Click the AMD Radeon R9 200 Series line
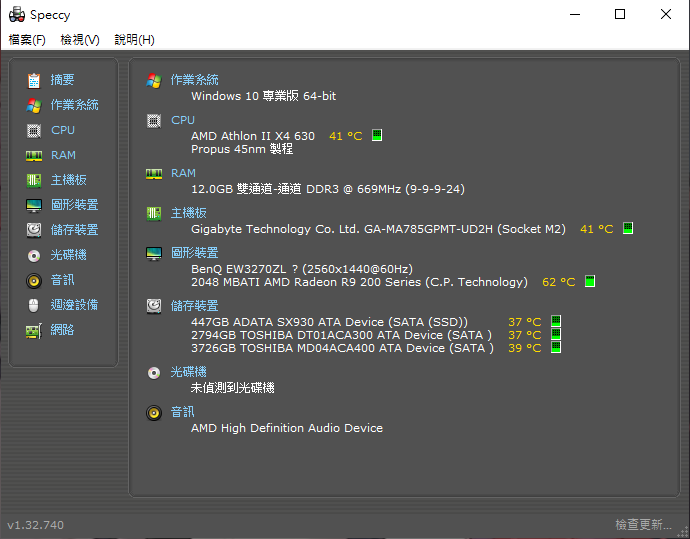690x539 pixels. (359, 282)
